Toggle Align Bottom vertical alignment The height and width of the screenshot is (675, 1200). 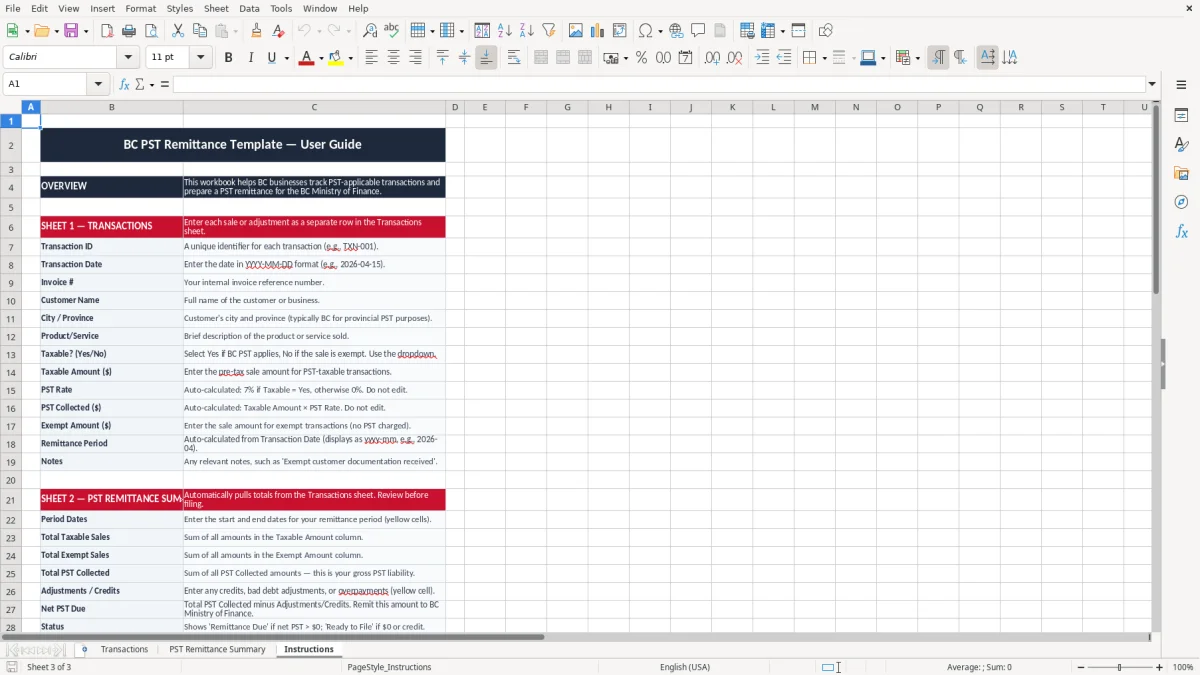click(x=486, y=58)
